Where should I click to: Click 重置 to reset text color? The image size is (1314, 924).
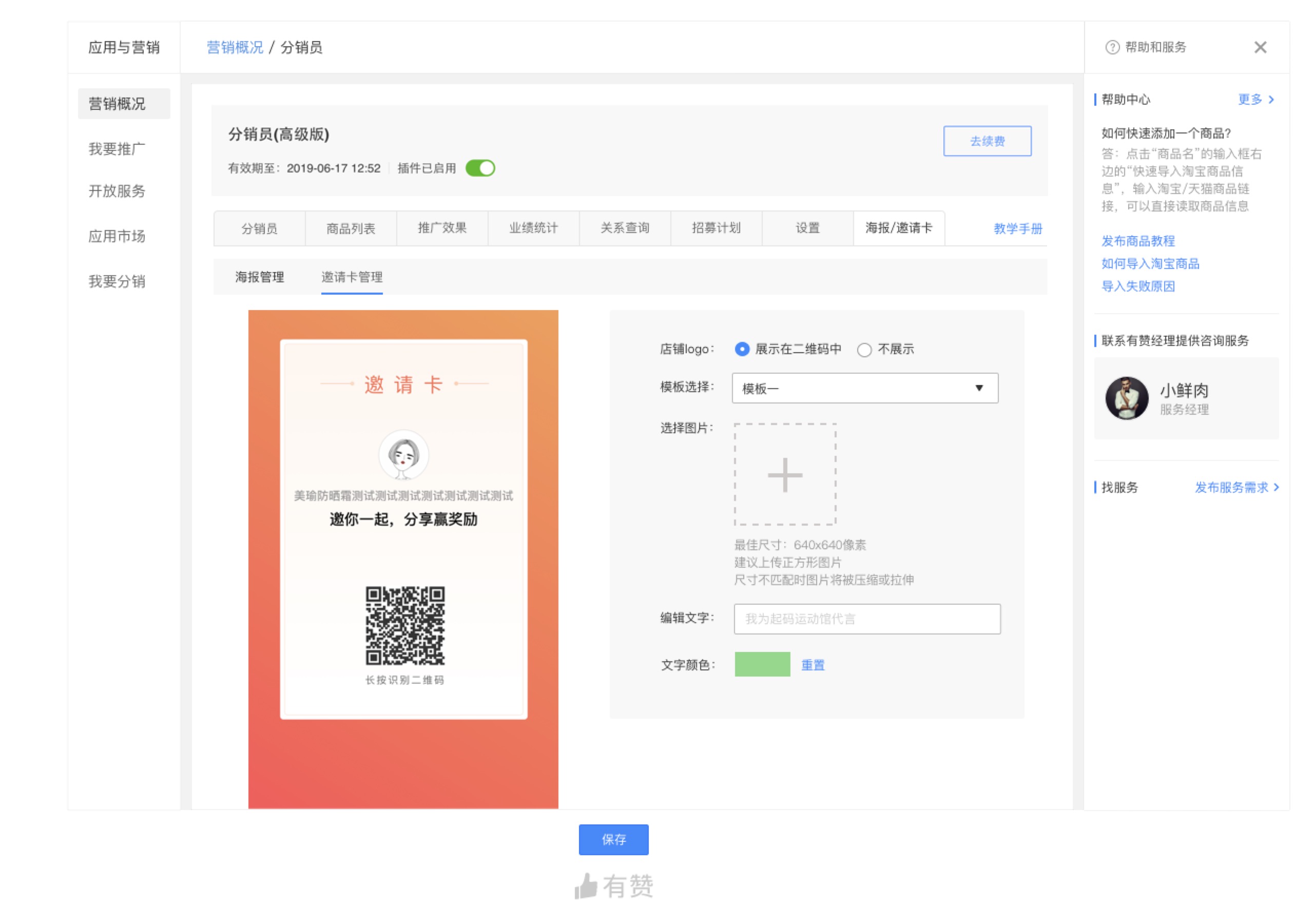coord(813,665)
